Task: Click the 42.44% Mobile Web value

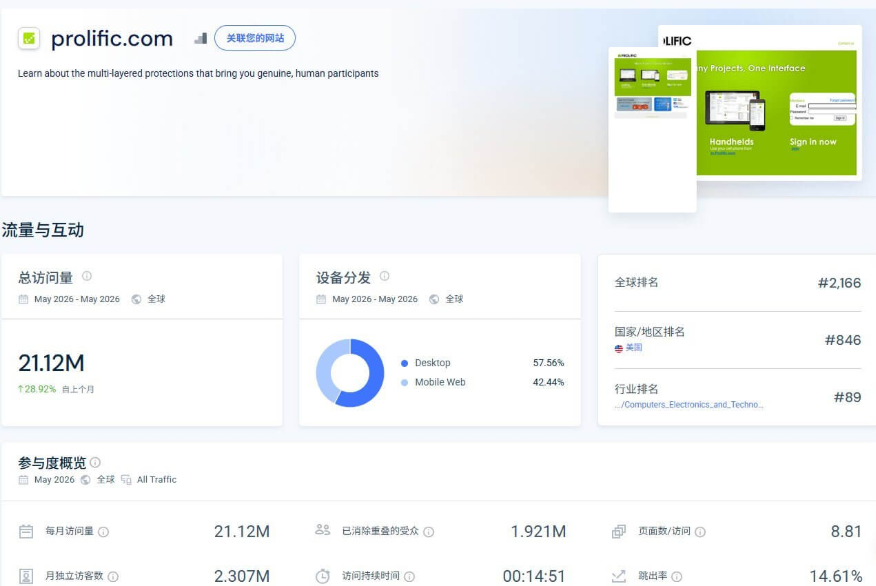Action: 549,383
